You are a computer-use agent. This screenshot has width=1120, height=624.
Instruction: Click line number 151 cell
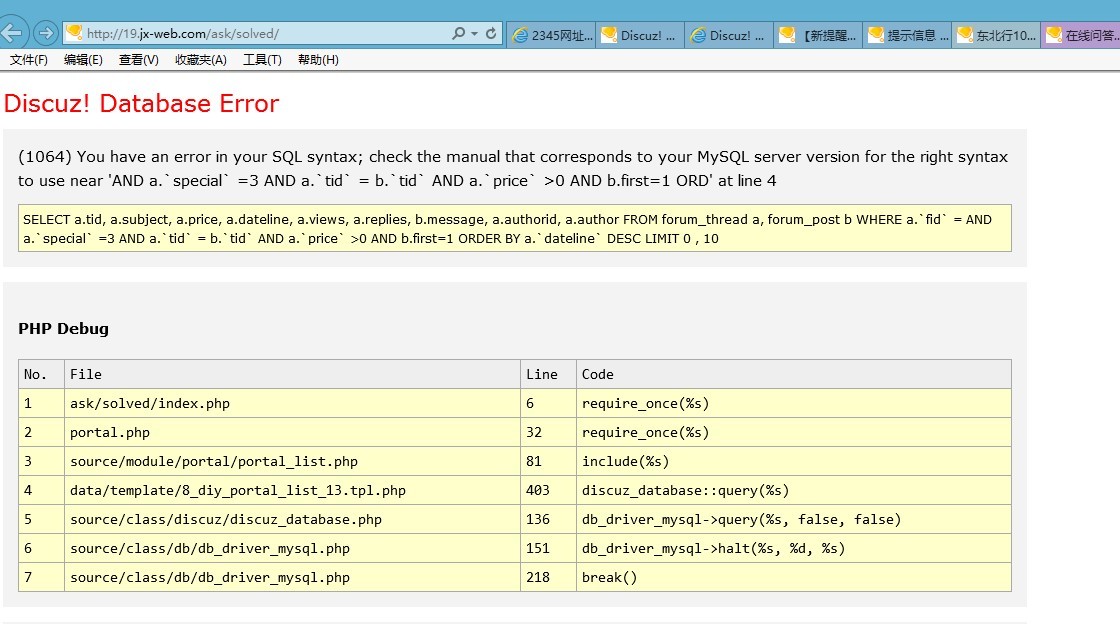coord(549,548)
